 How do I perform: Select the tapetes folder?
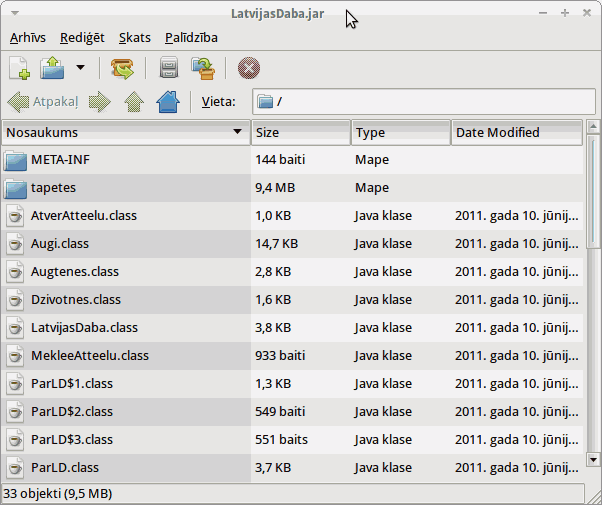click(x=292, y=188)
